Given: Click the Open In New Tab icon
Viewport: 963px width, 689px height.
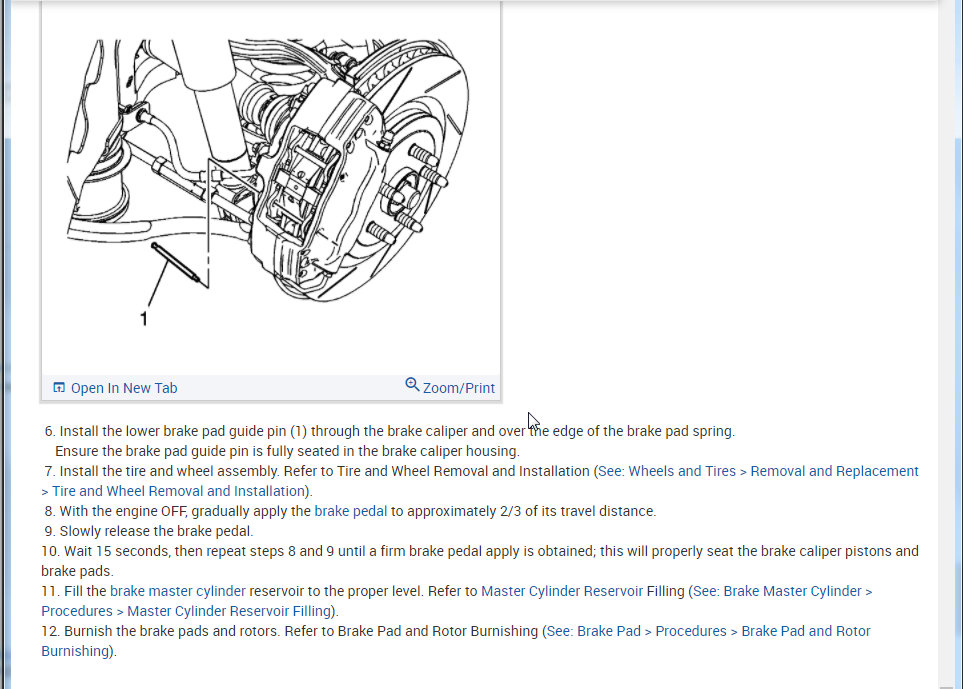Looking at the screenshot, I should tap(59, 387).
